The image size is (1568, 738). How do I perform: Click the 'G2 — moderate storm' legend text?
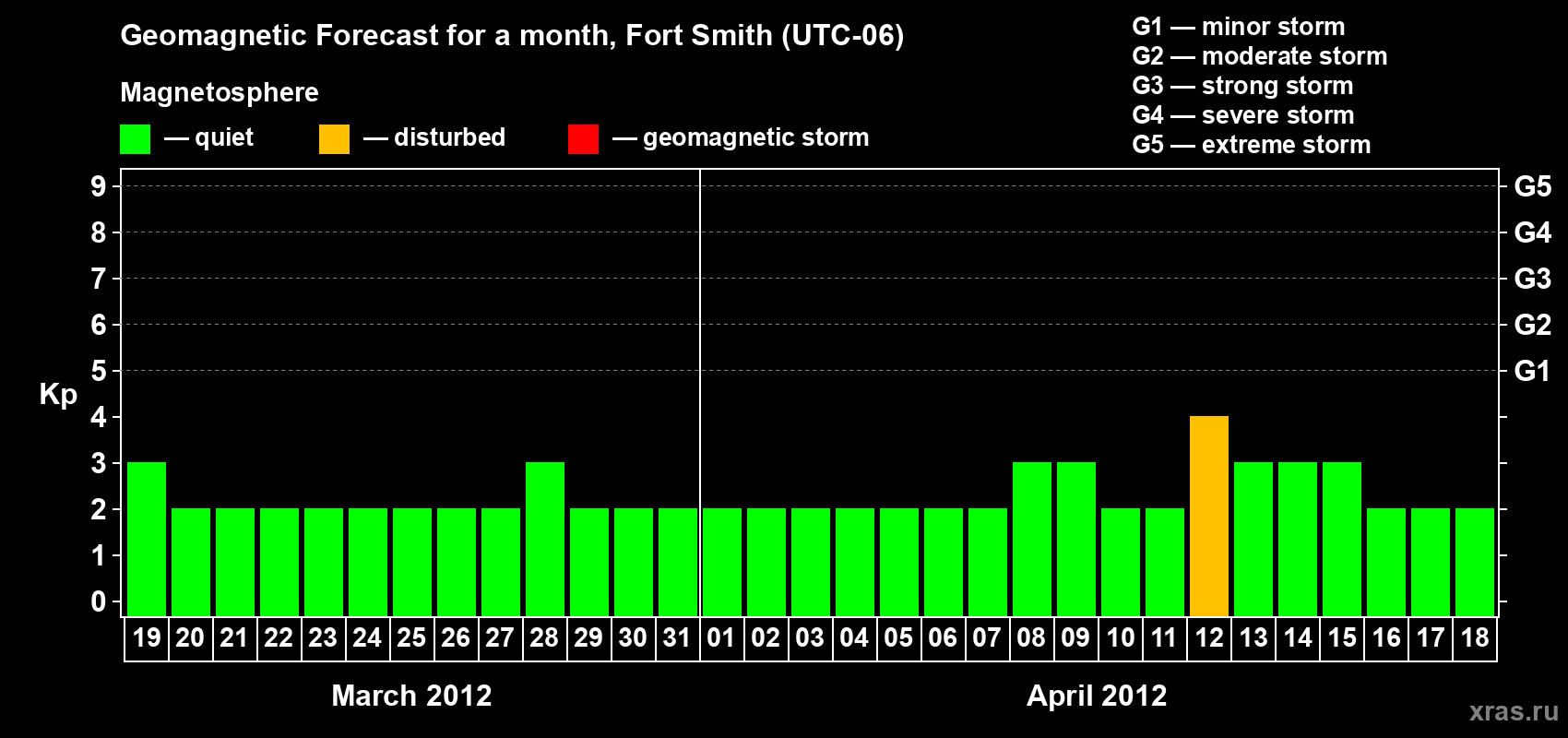coord(1260,56)
